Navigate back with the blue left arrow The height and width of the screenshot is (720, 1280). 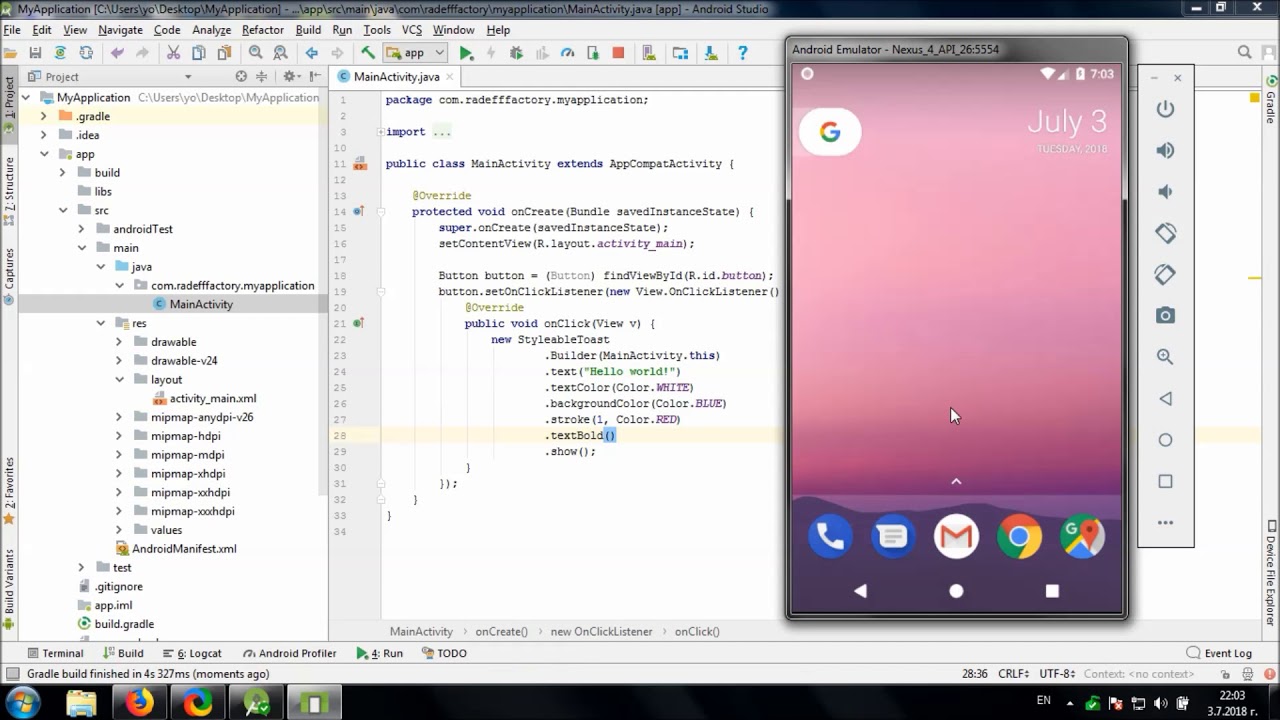312,53
